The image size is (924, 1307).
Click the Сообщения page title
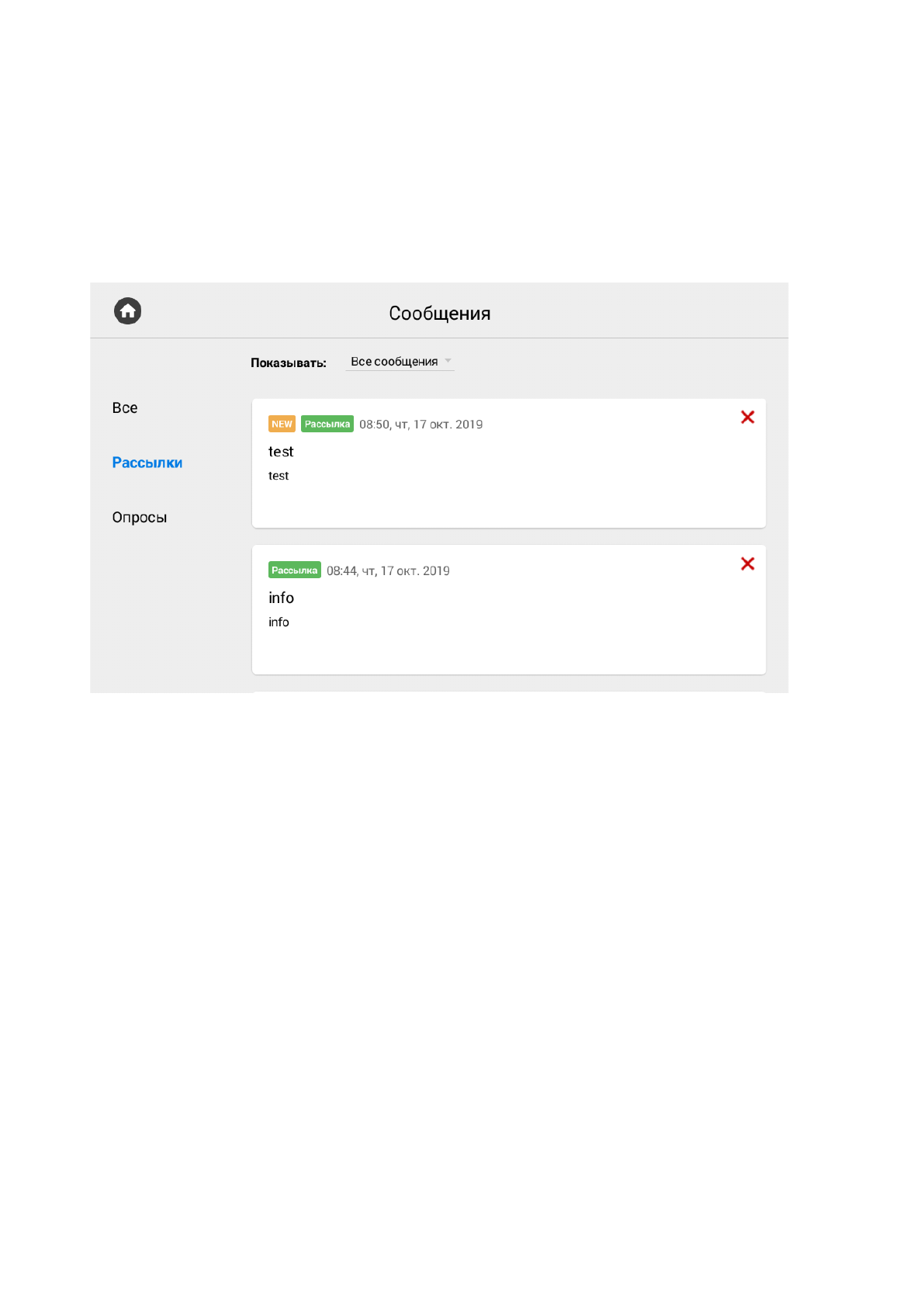(440, 314)
